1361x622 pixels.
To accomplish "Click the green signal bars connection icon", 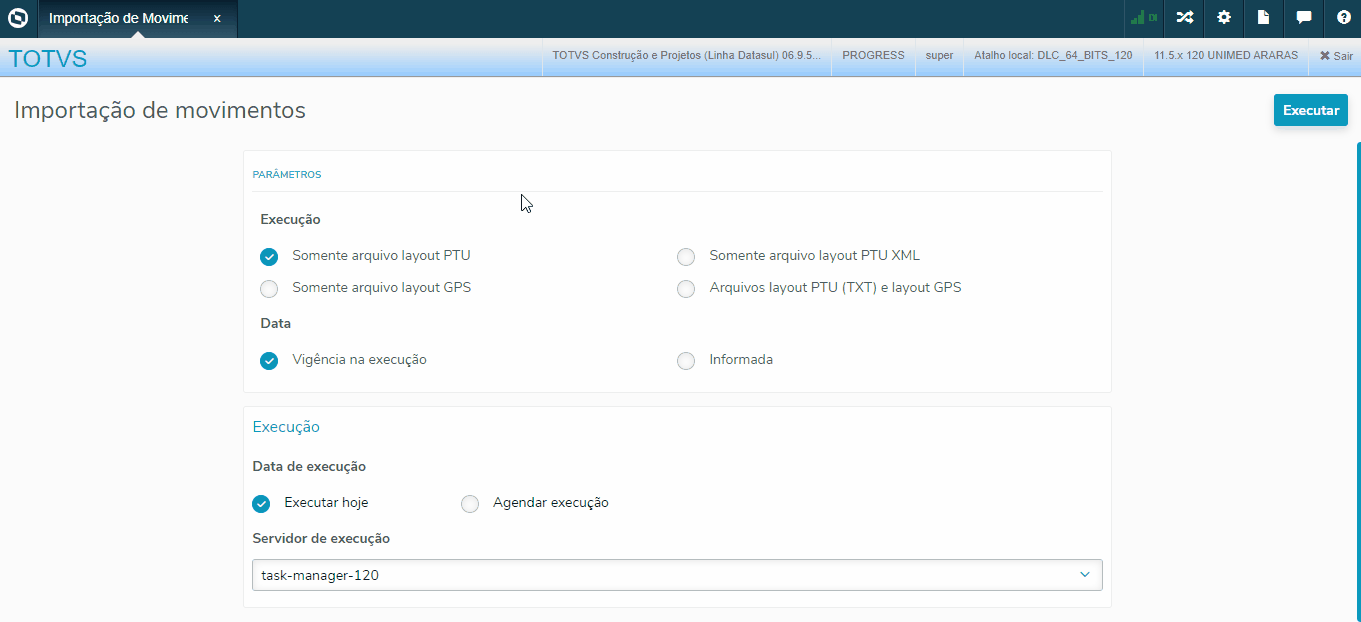I will click(x=1143, y=18).
